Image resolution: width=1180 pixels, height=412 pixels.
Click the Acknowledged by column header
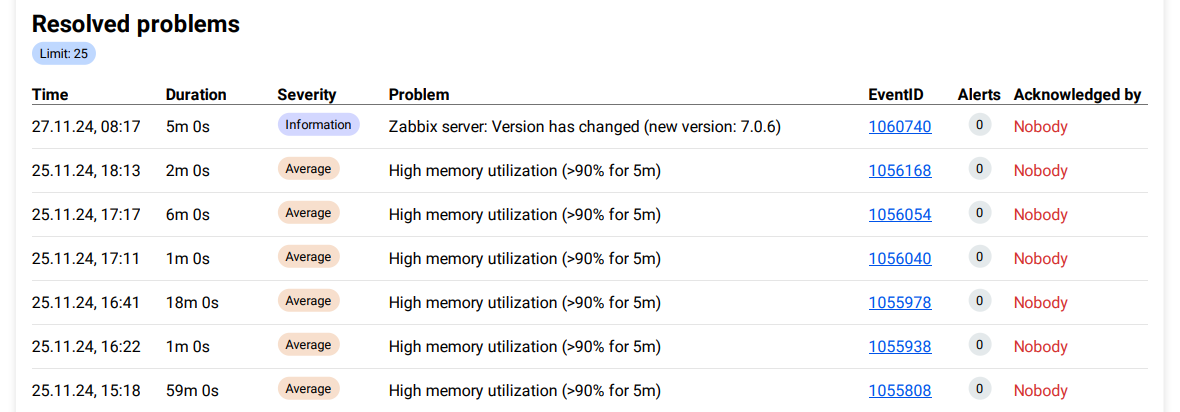tap(1077, 95)
